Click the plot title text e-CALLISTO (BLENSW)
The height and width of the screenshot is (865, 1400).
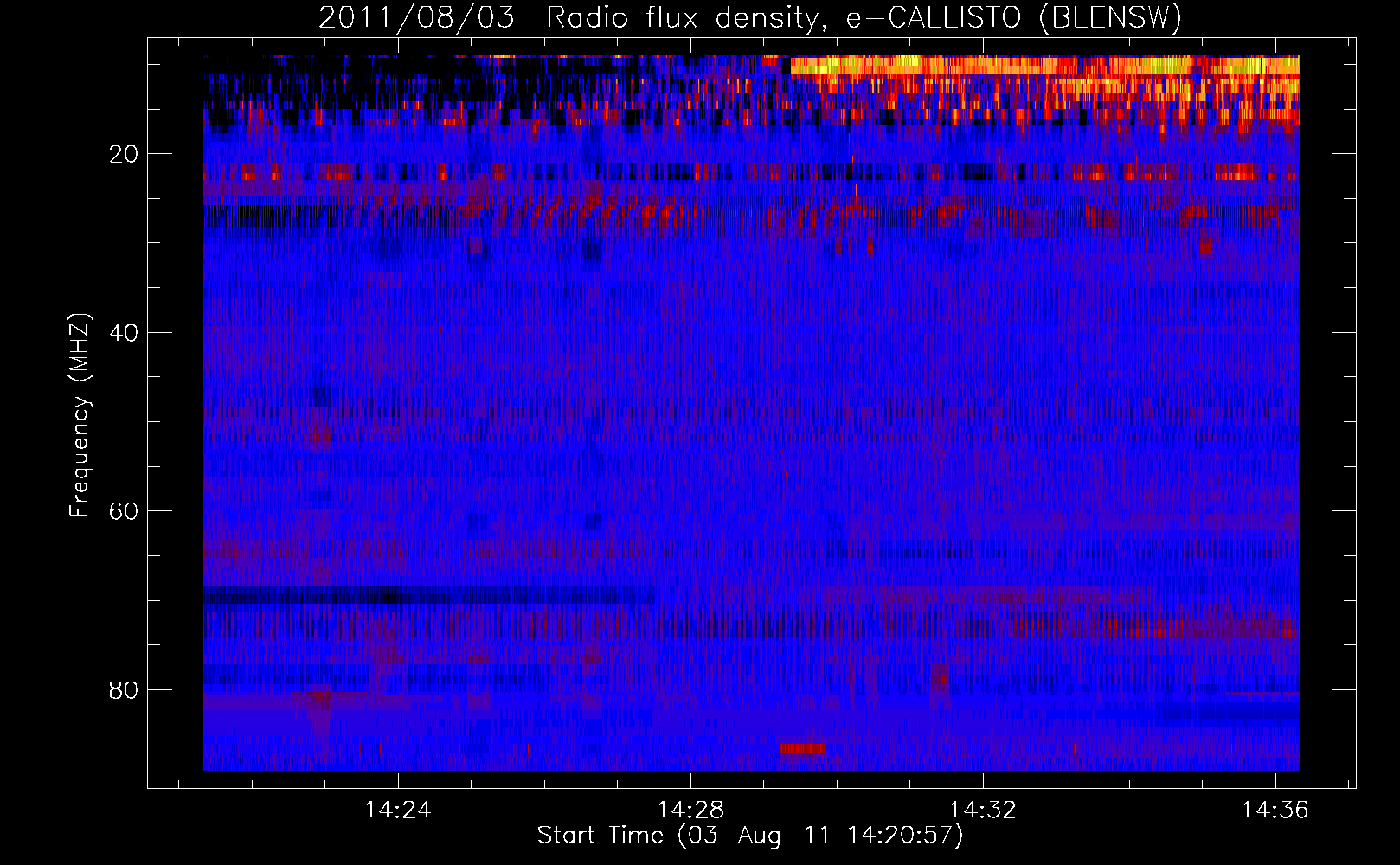point(1014,18)
